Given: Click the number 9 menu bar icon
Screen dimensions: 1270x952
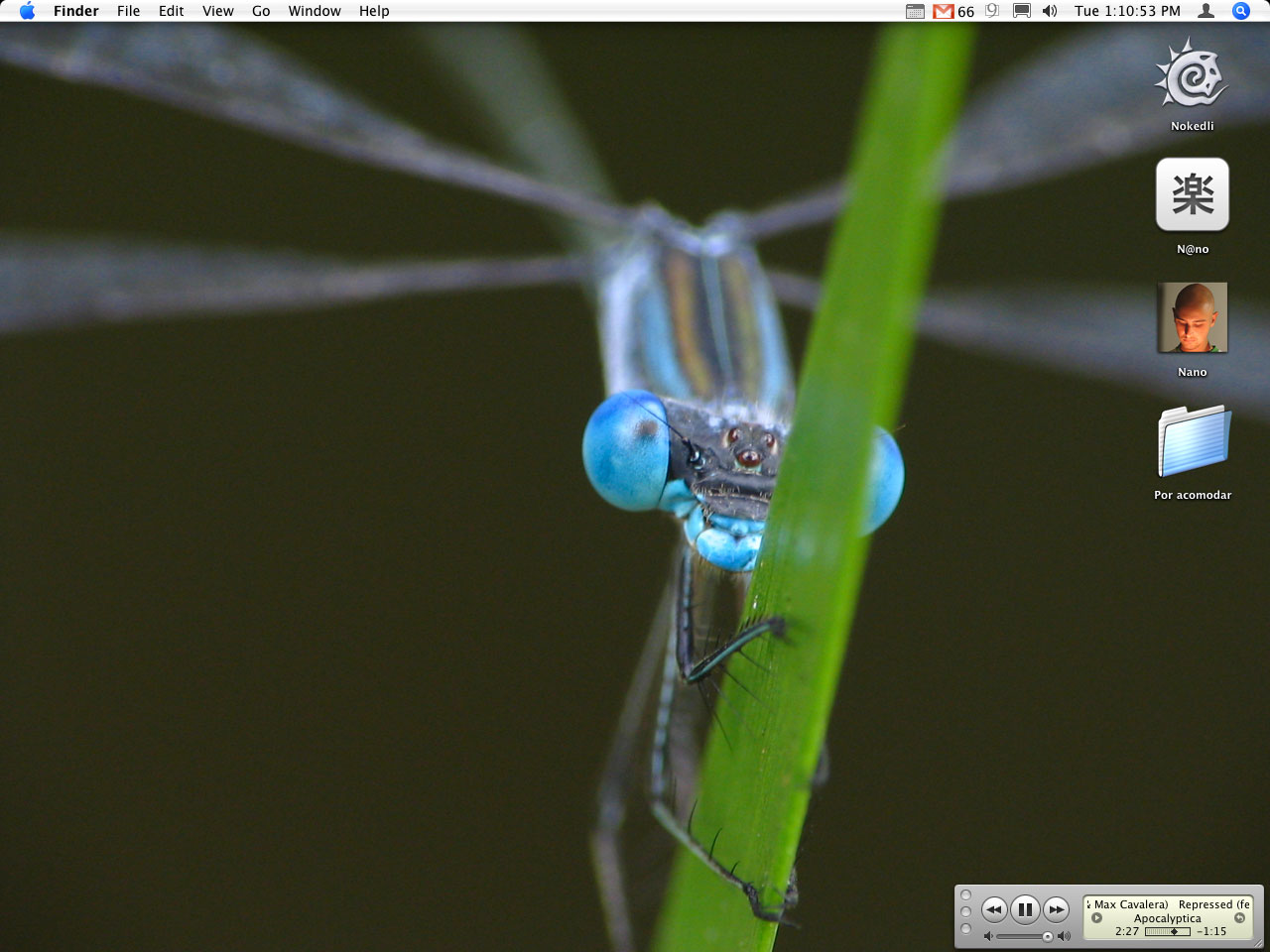Looking at the screenshot, I should (991, 11).
